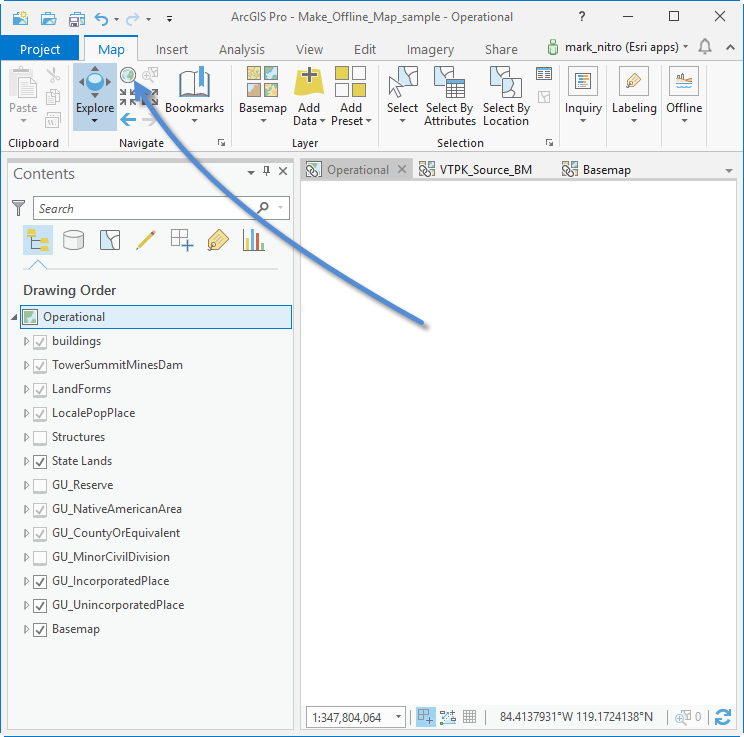Switch Contents to List By Charts
744x737 pixels.
pyautogui.click(x=254, y=240)
